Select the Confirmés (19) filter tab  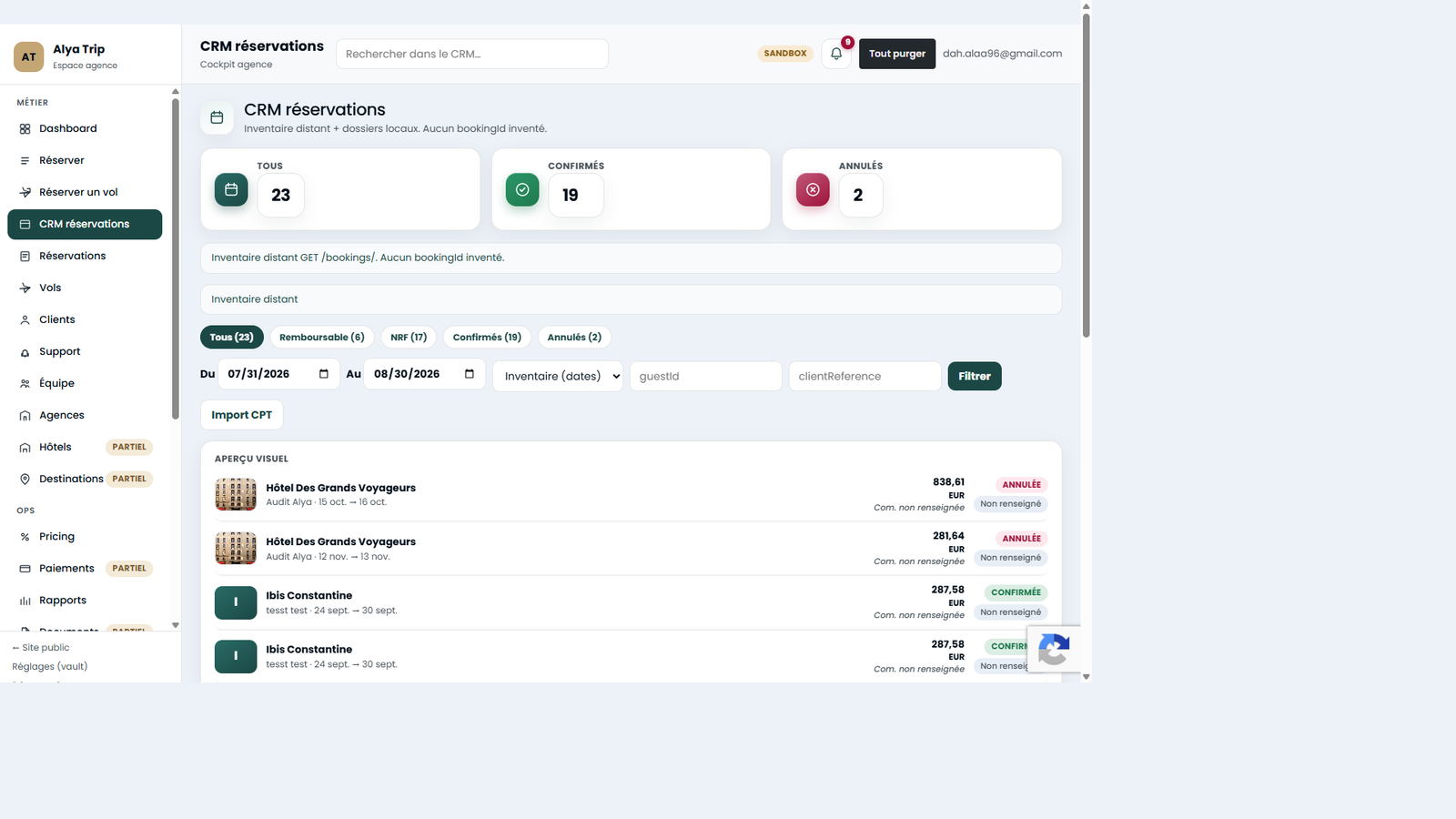click(x=487, y=337)
